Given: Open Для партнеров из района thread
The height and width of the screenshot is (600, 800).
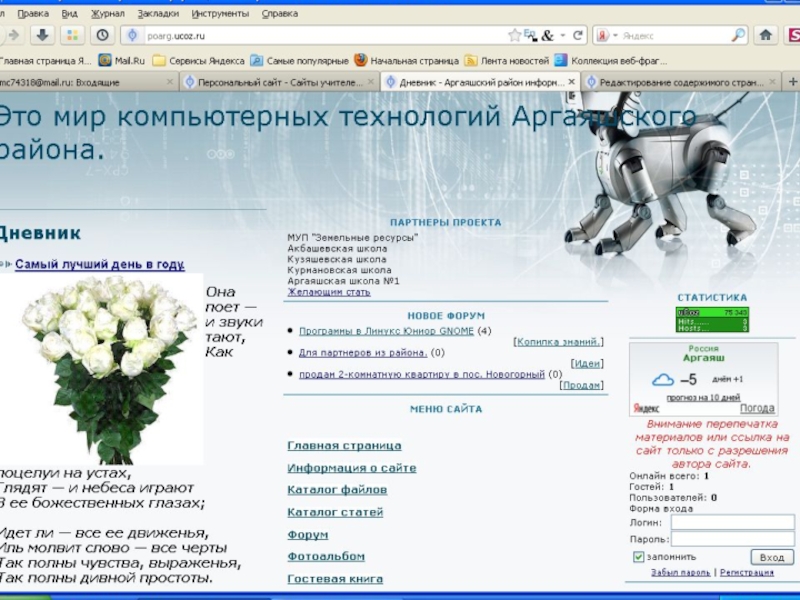Looking at the screenshot, I should 363,353.
